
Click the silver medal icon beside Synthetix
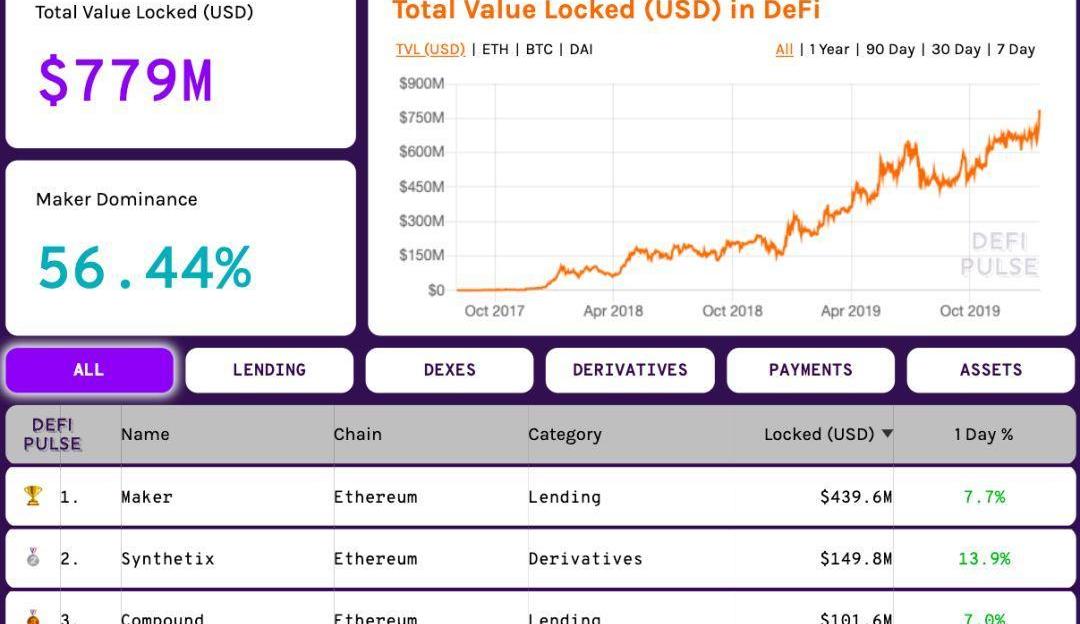33,558
